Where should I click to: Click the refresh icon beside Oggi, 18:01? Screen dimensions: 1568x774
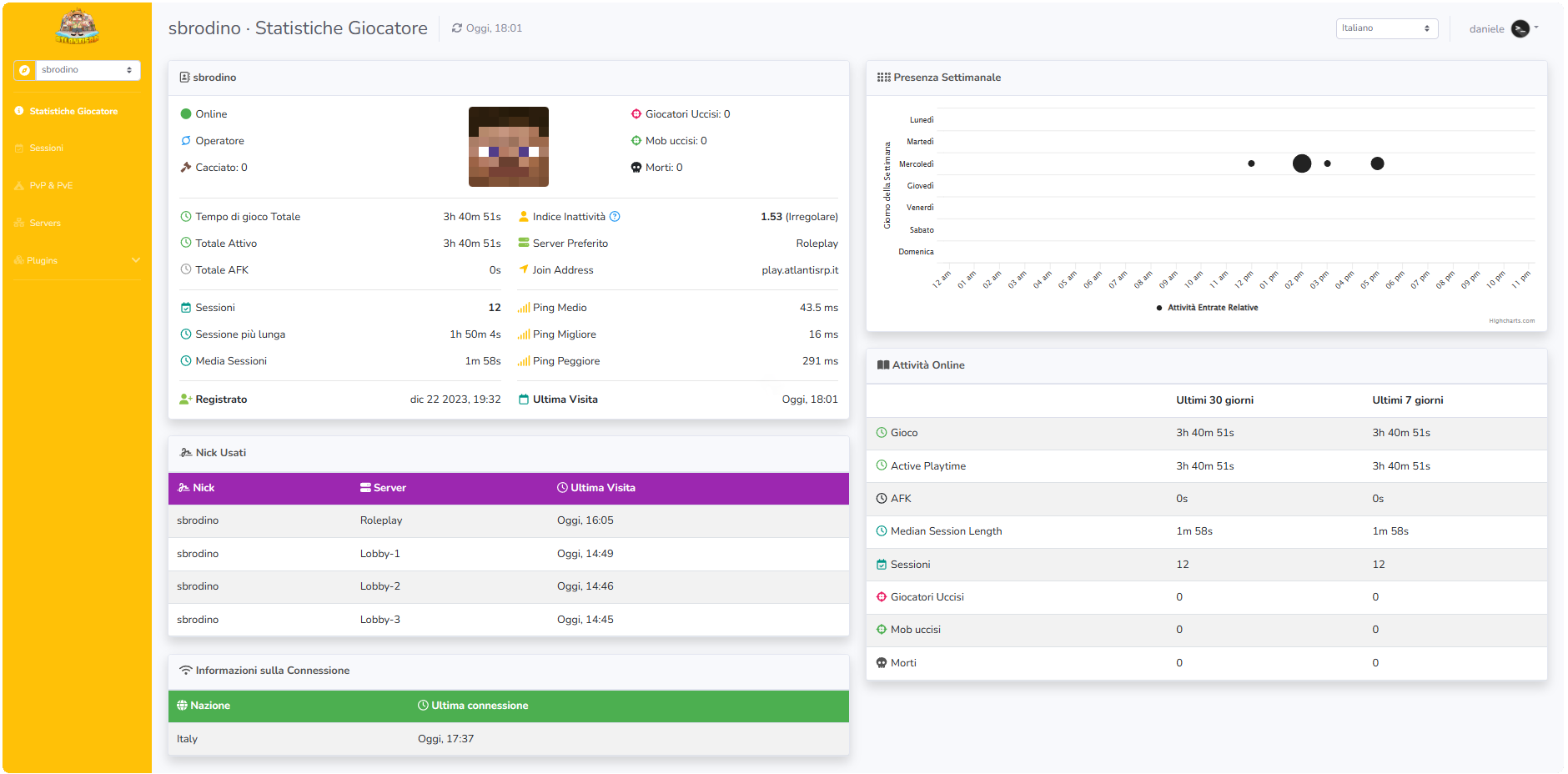click(x=457, y=28)
